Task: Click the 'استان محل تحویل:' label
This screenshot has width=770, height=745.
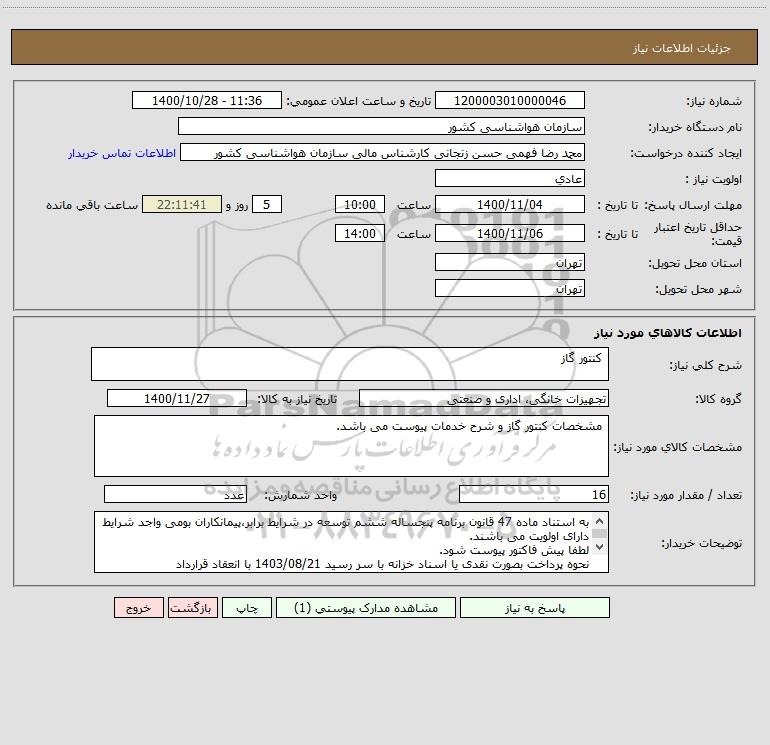Action: tap(695, 264)
